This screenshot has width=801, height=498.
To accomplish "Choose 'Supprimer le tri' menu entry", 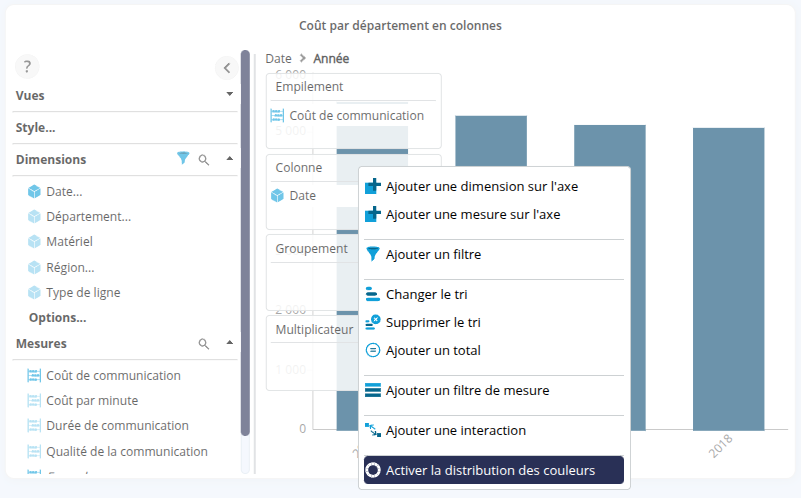I will click(432, 322).
